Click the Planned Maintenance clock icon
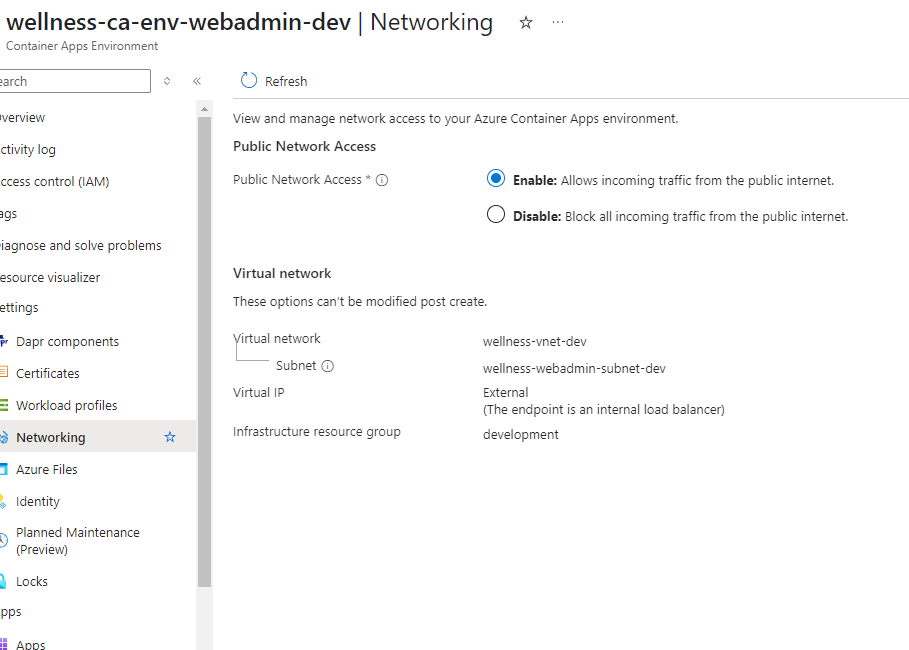This screenshot has height=650, width=909. pos(3,540)
